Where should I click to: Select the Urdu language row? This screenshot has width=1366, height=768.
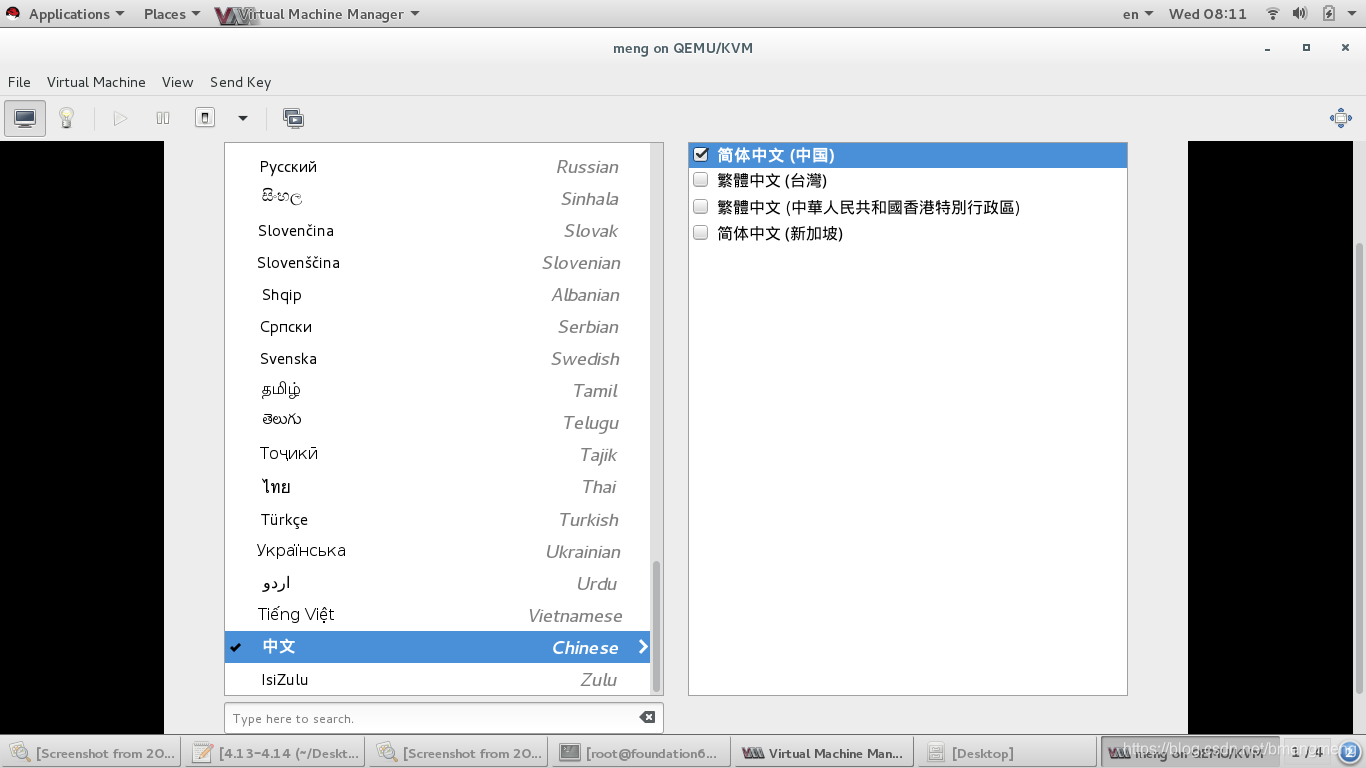[438, 584]
